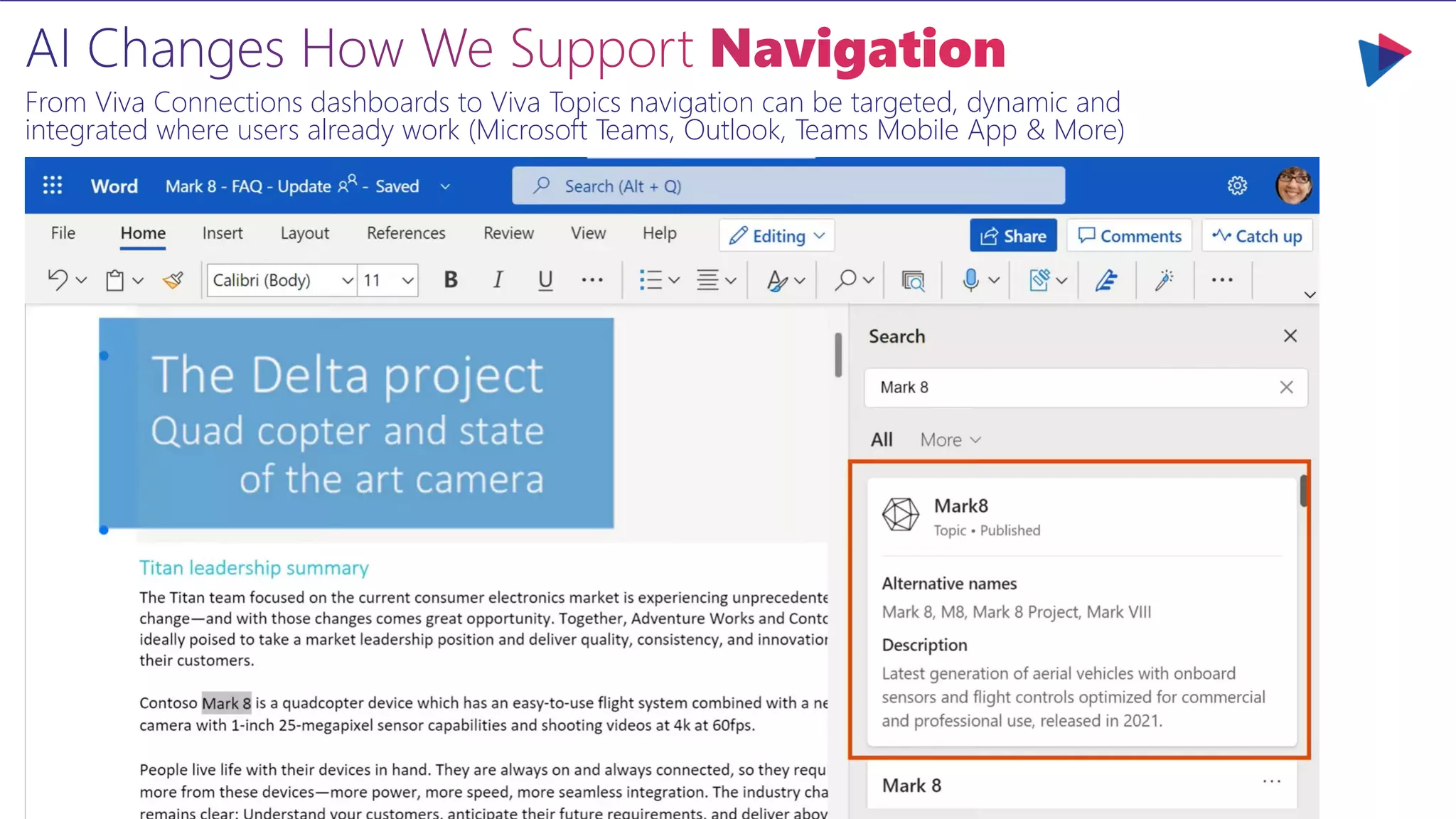The image size is (1456, 819).
Task: Click the paragraph alignment icon
Action: 707,280
